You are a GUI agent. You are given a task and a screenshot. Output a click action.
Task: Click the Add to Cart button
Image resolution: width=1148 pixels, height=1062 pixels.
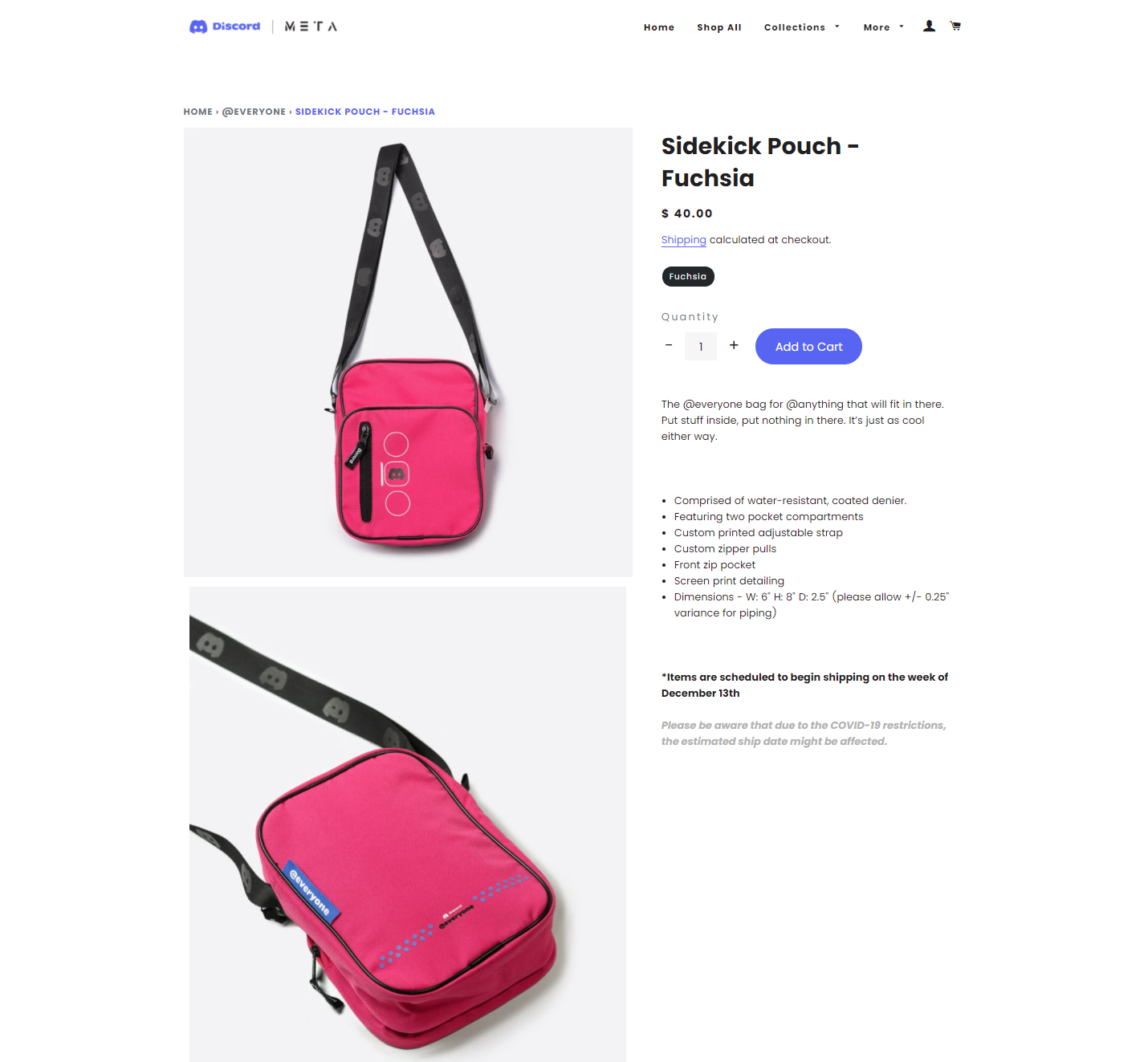click(x=808, y=347)
